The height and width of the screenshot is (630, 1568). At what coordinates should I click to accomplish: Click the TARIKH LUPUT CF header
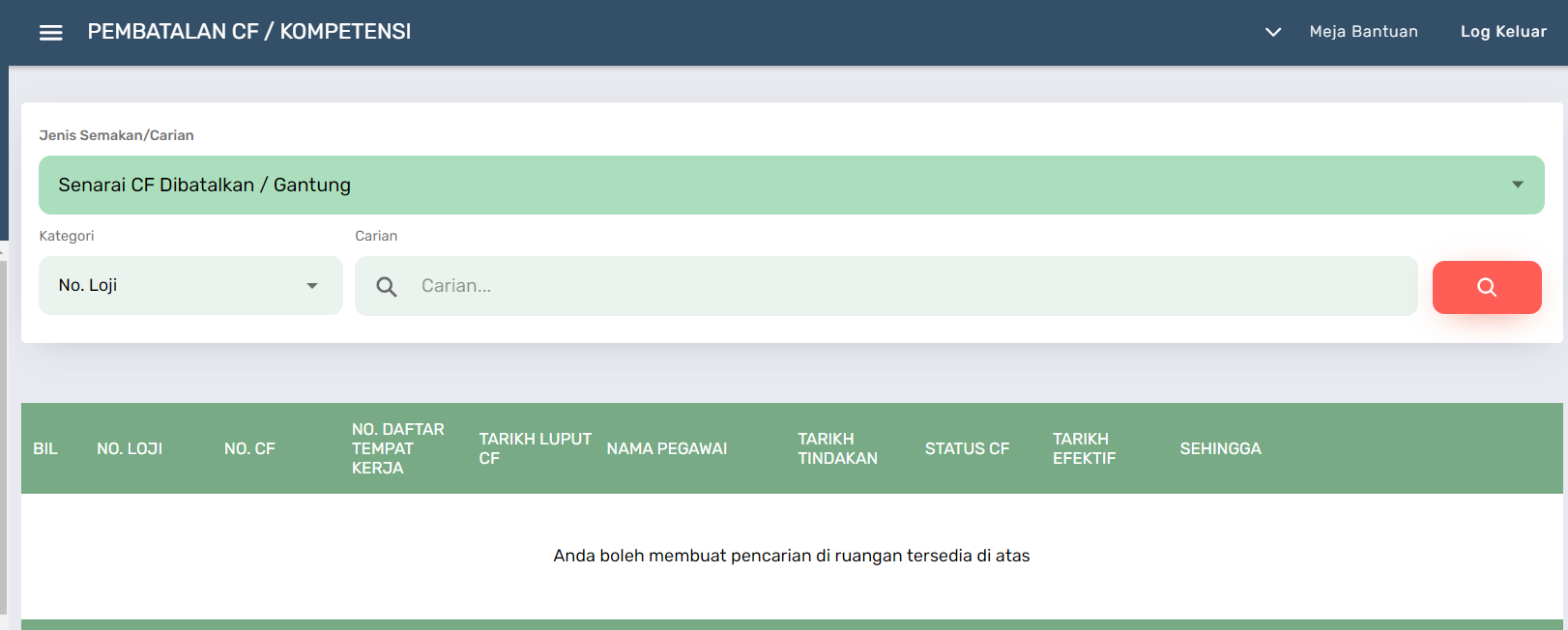[x=535, y=448]
